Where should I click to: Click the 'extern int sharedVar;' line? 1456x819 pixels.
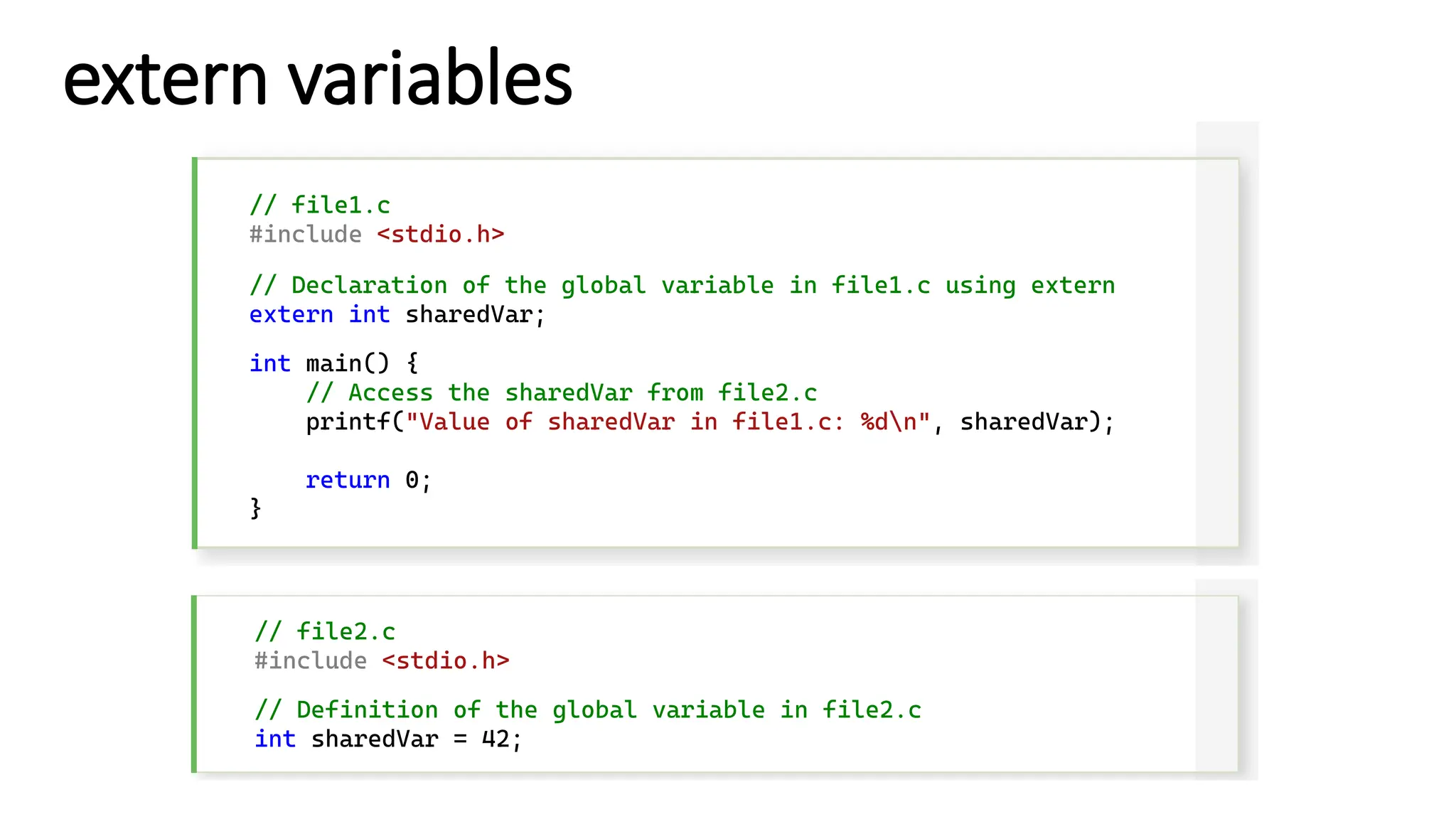(397, 314)
